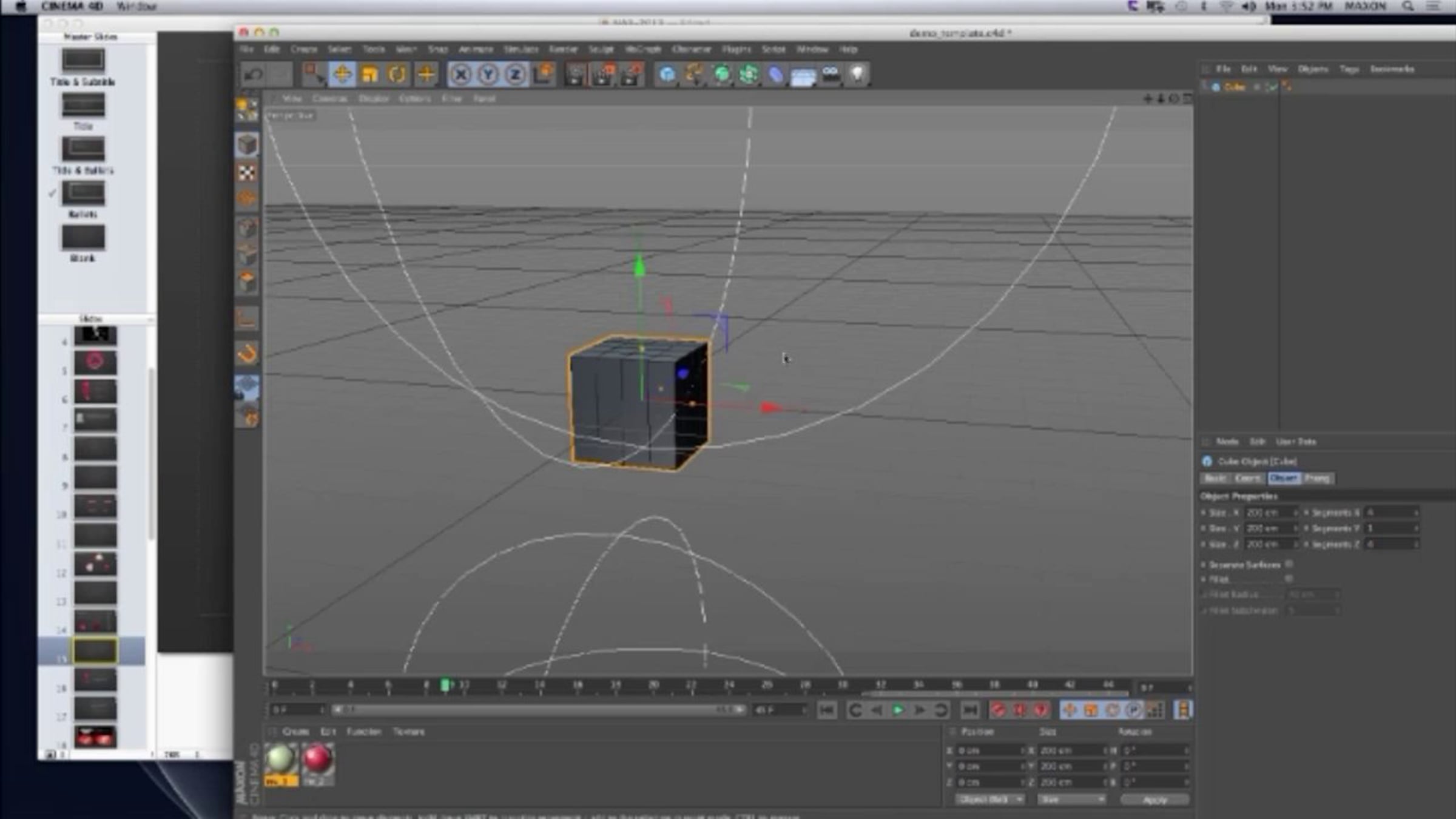The width and height of the screenshot is (1456, 819).
Task: Open Spotlight search in the macOS menu bar
Action: point(1408,7)
